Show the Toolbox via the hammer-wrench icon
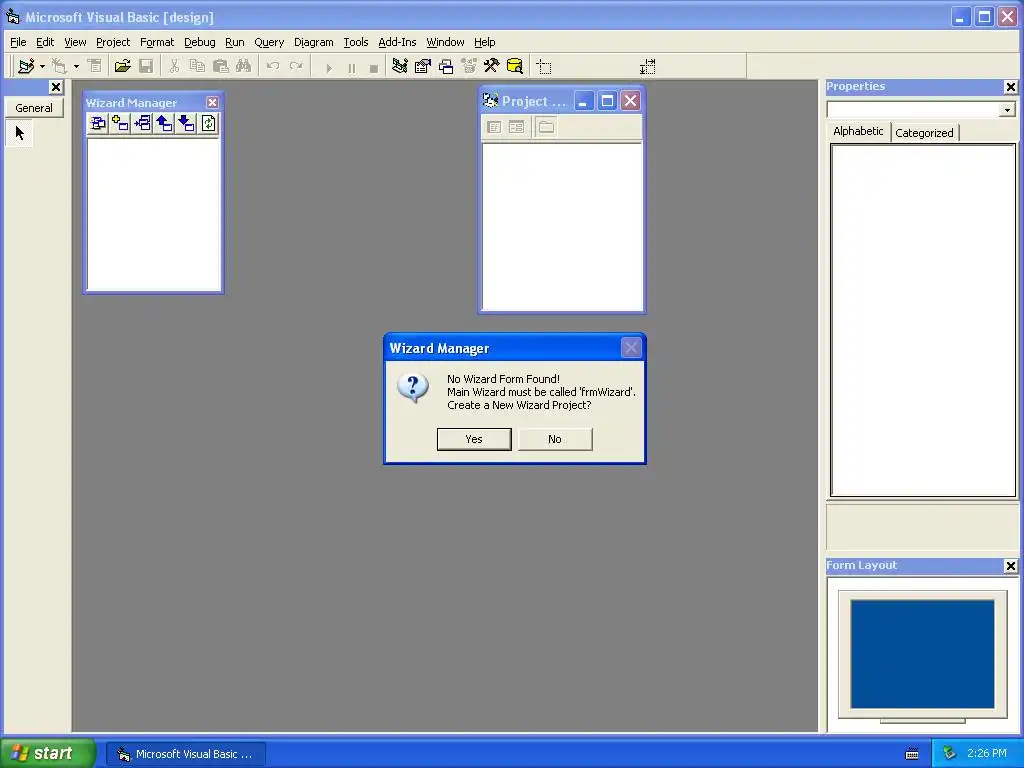1024x768 pixels. (492, 66)
